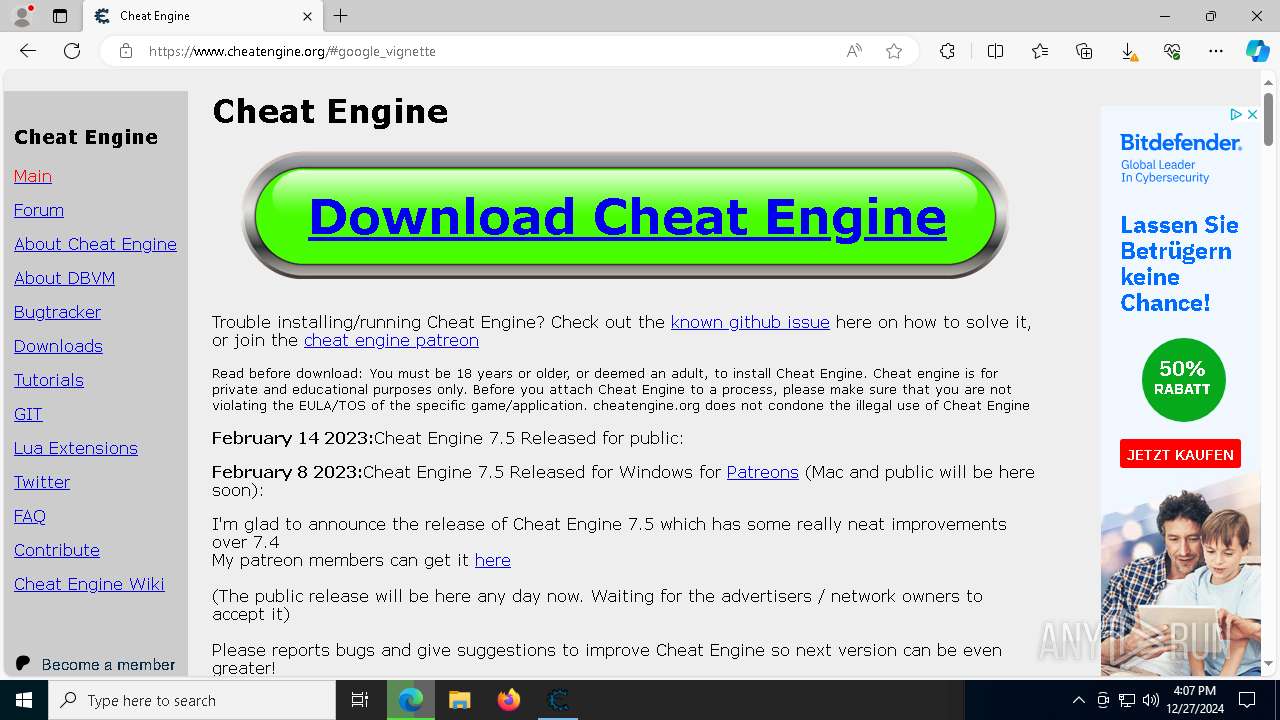Open Bugtracker sidebar link
Screen dimensions: 1280x720
click(x=57, y=312)
